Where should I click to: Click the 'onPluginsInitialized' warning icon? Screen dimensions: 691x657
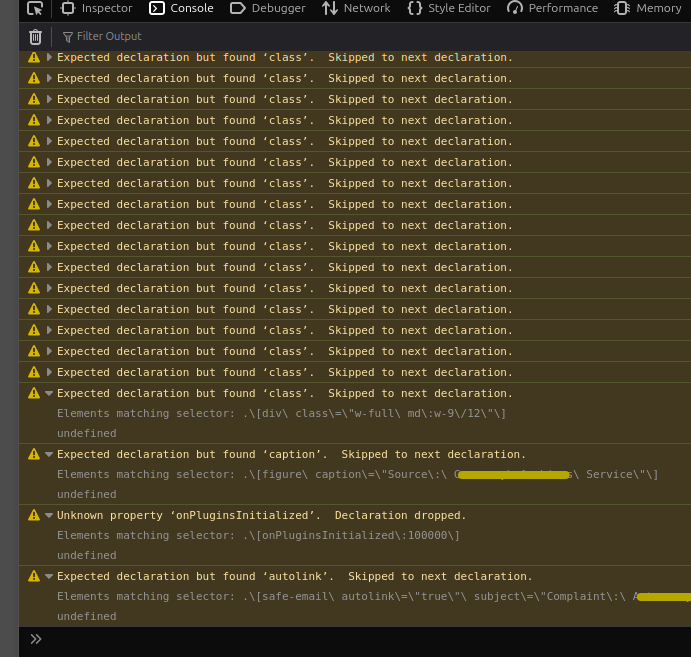pyautogui.click(x=34, y=515)
